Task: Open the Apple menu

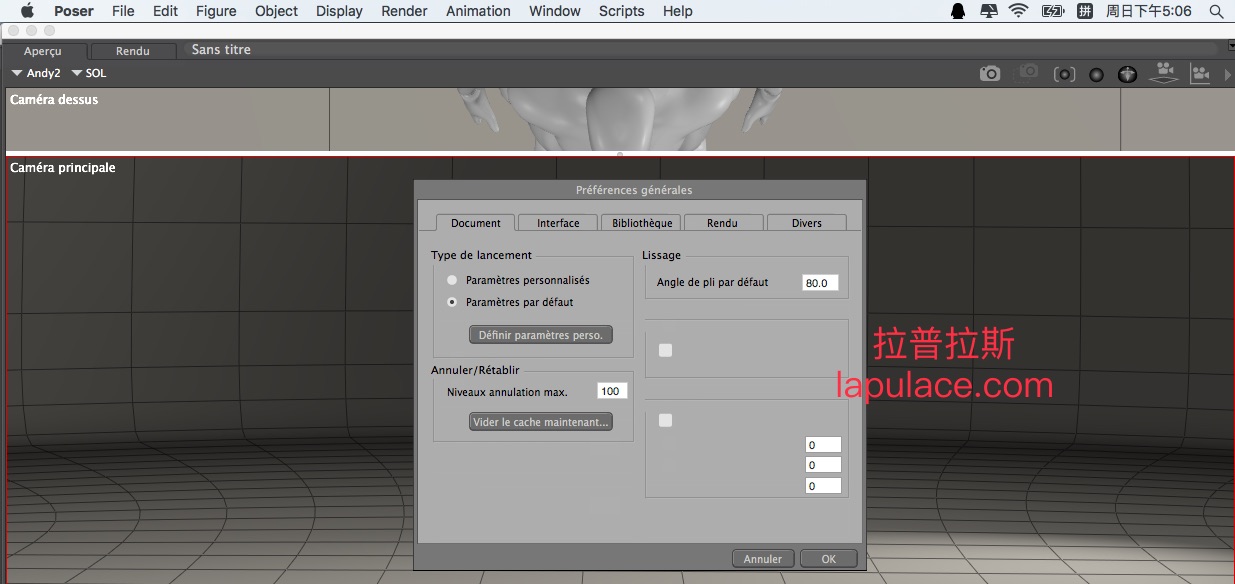Action: point(27,11)
